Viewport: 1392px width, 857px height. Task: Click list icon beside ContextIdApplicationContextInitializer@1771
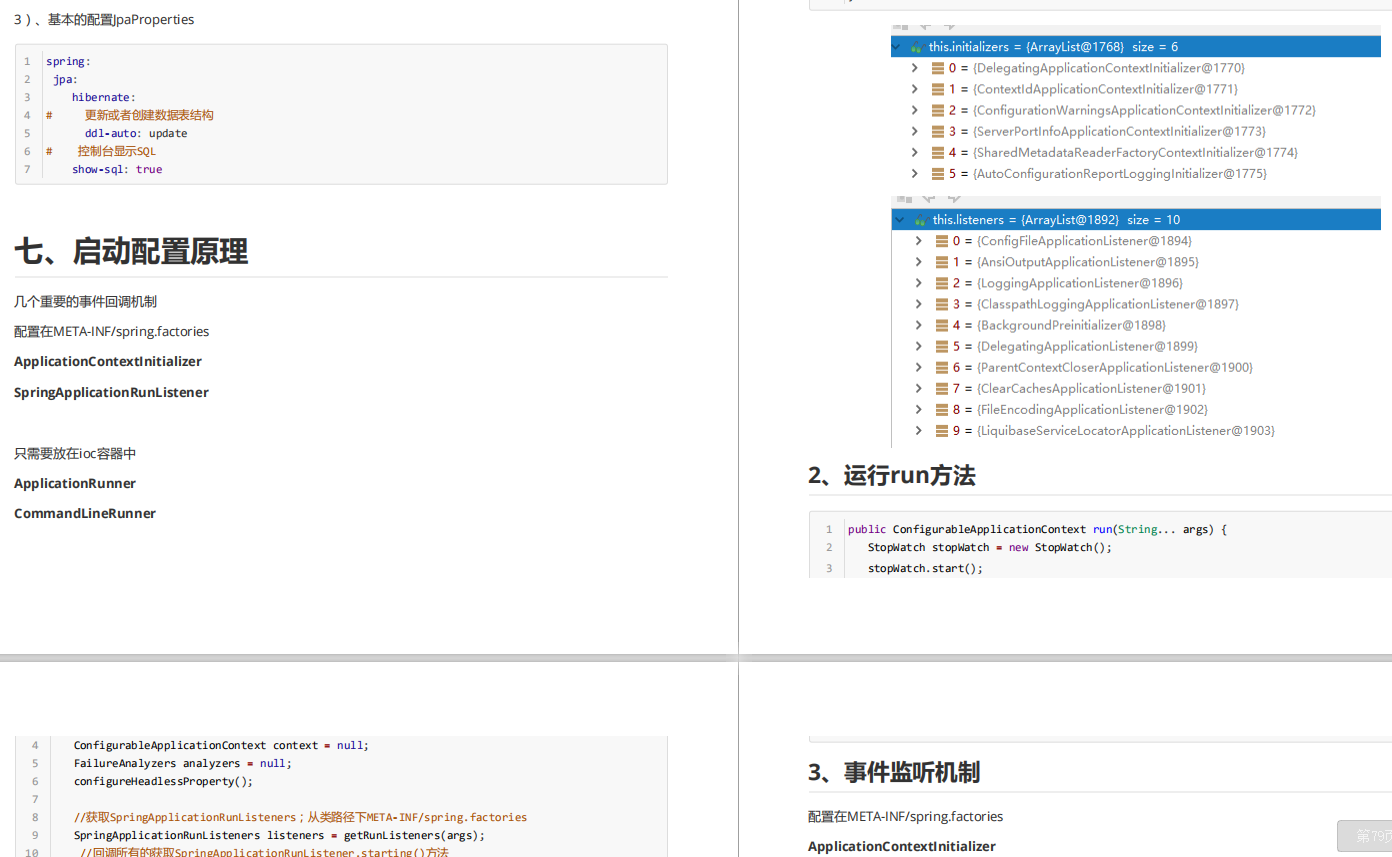(x=938, y=89)
